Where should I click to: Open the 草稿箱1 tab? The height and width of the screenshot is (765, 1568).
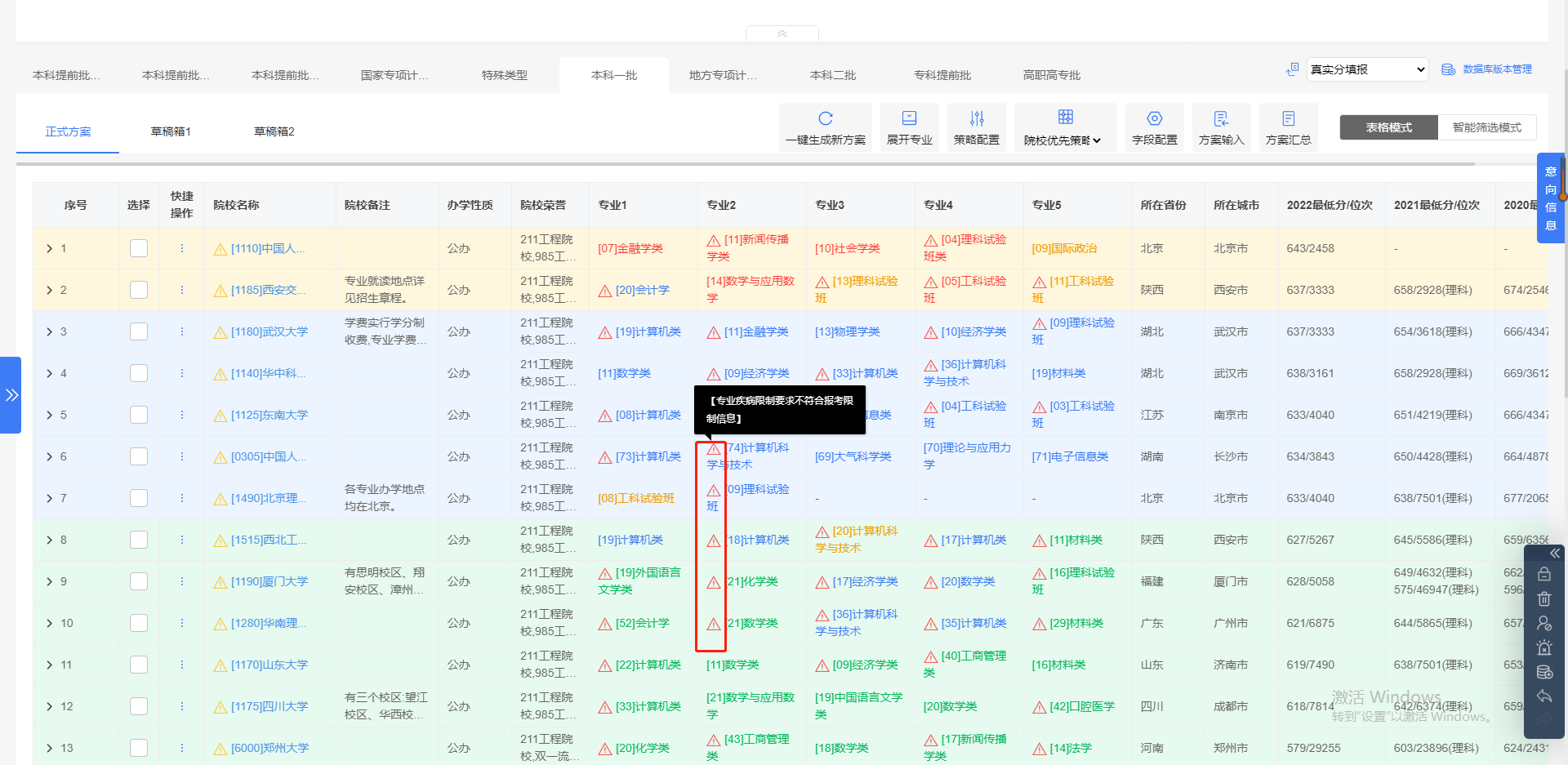pyautogui.click(x=170, y=131)
